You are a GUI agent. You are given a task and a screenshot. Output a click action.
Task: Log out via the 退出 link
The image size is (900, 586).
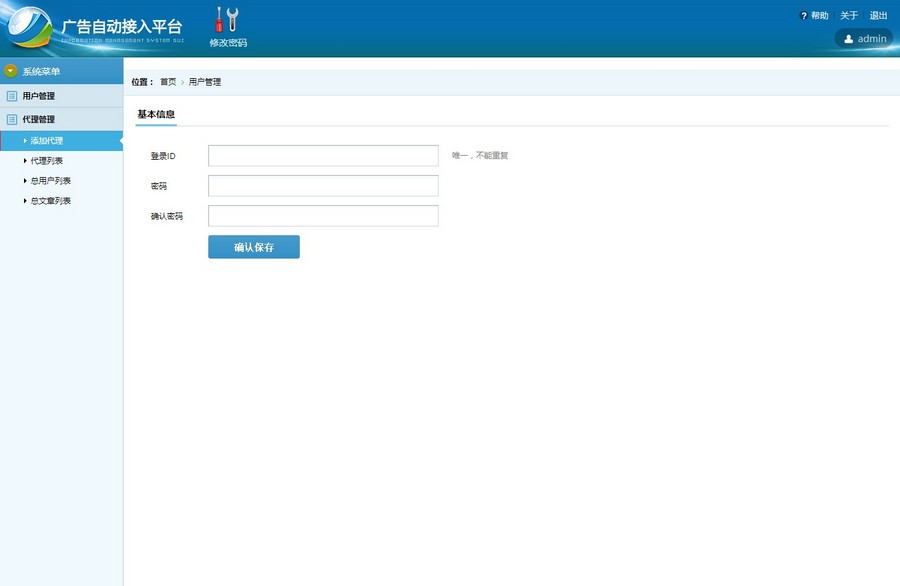pos(878,16)
